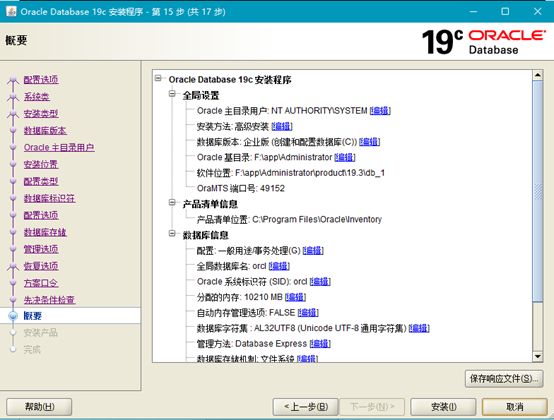Viewport: 554px width, 420px height.
Task: Go to the 系统类 step
Action: point(37,97)
